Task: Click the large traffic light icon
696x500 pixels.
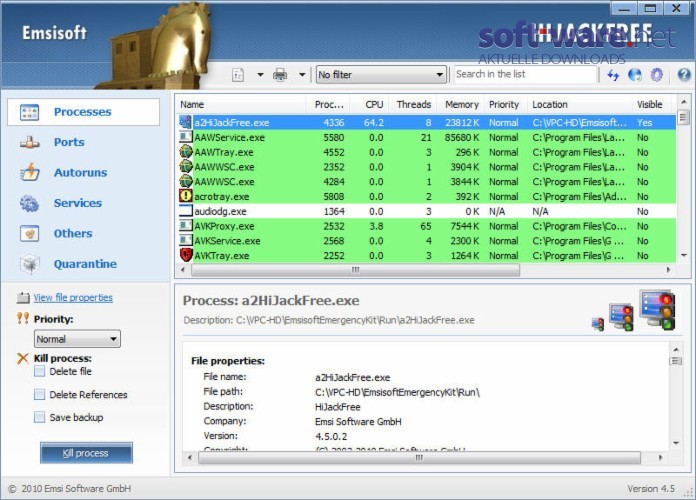Action: click(x=657, y=310)
